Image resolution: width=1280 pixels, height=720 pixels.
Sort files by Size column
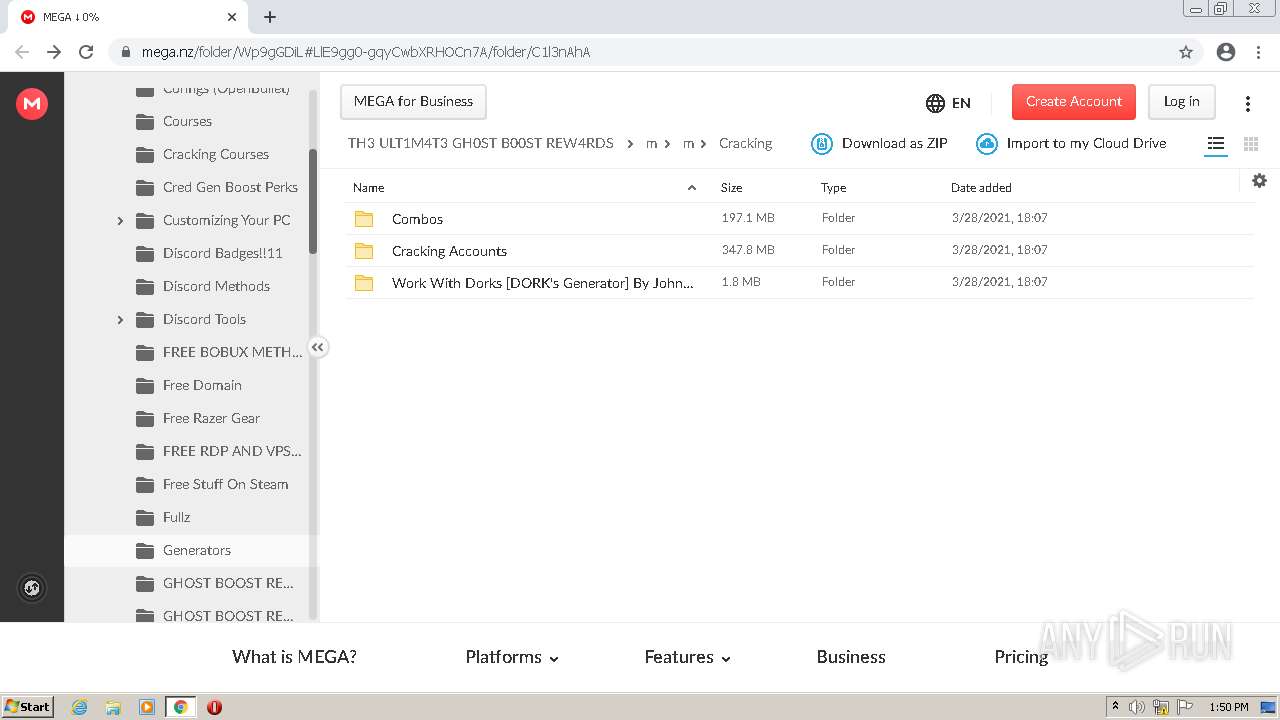click(x=731, y=188)
